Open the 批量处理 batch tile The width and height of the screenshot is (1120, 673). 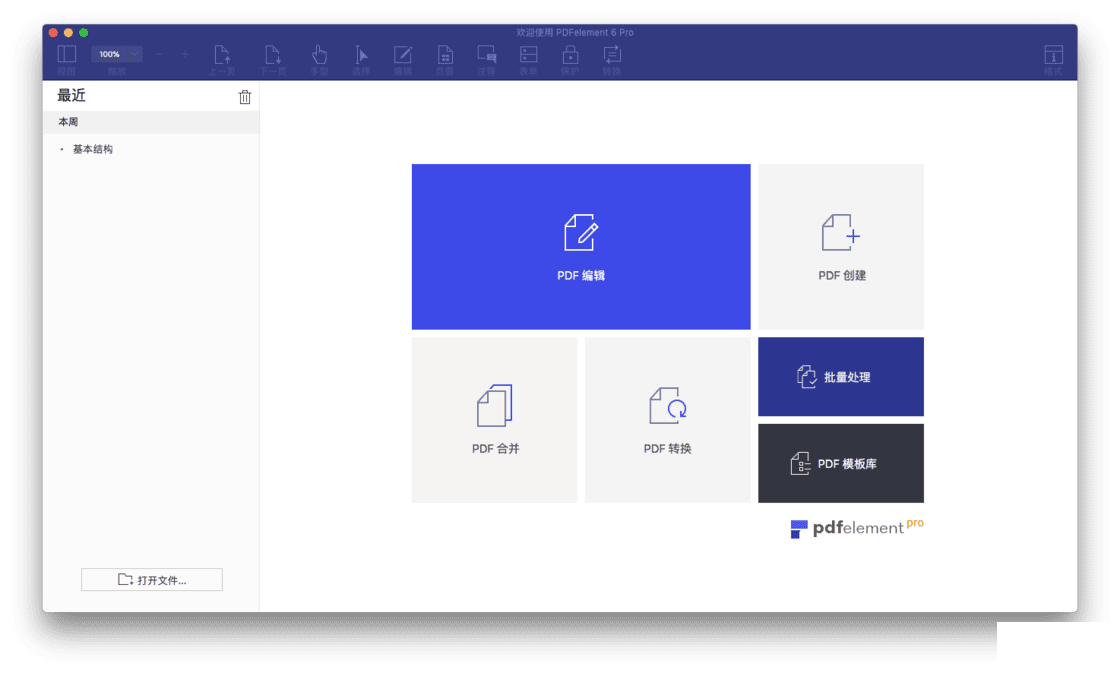pyautogui.click(x=841, y=377)
